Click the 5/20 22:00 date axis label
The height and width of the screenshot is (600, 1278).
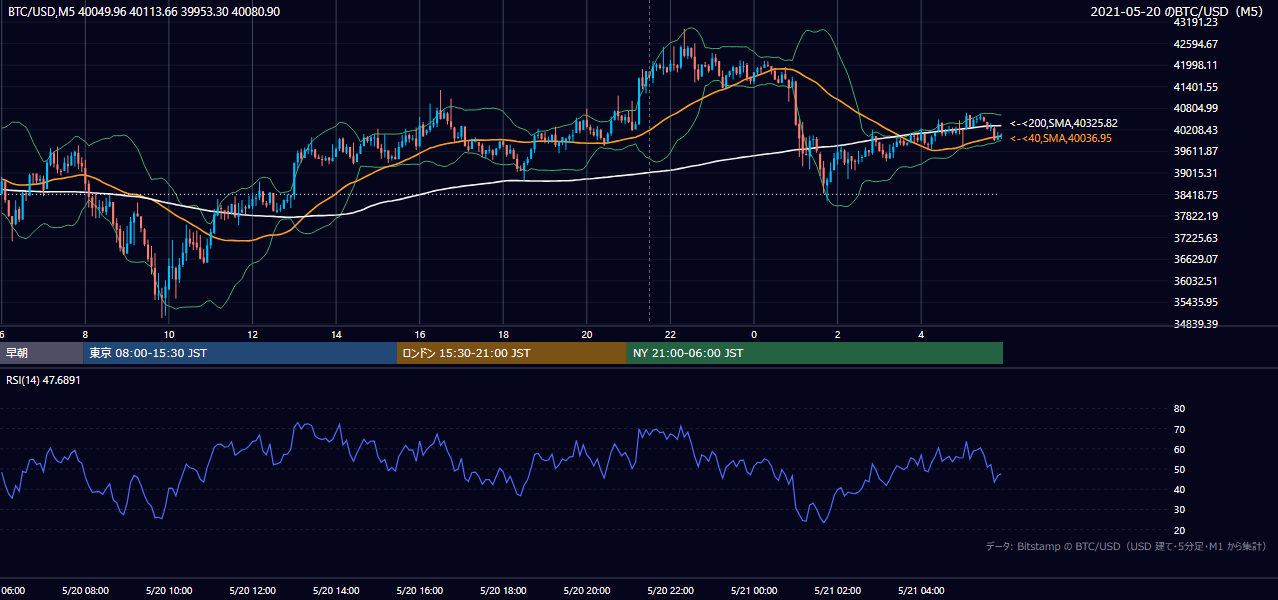[x=670, y=591]
